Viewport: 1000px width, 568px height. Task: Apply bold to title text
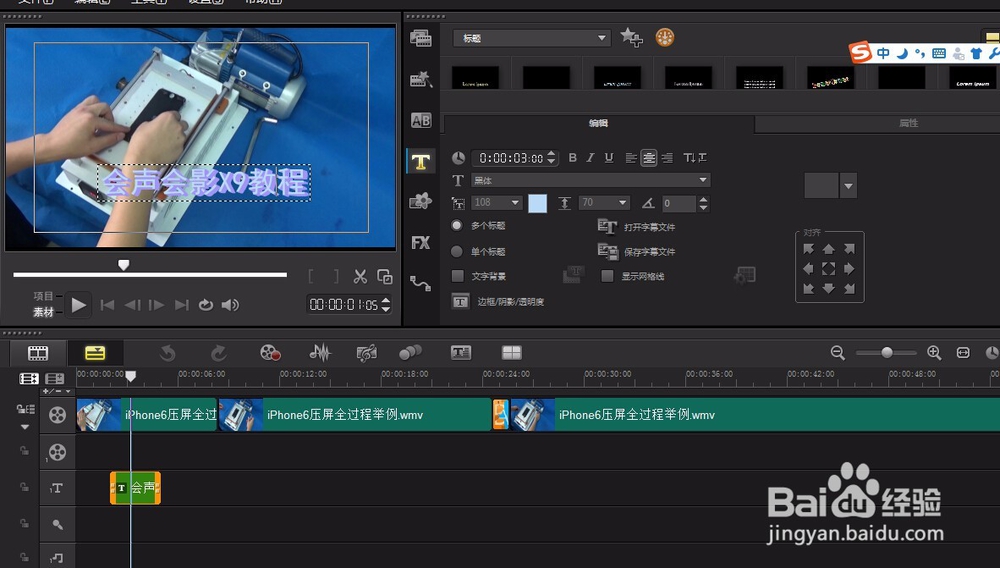[x=572, y=157]
